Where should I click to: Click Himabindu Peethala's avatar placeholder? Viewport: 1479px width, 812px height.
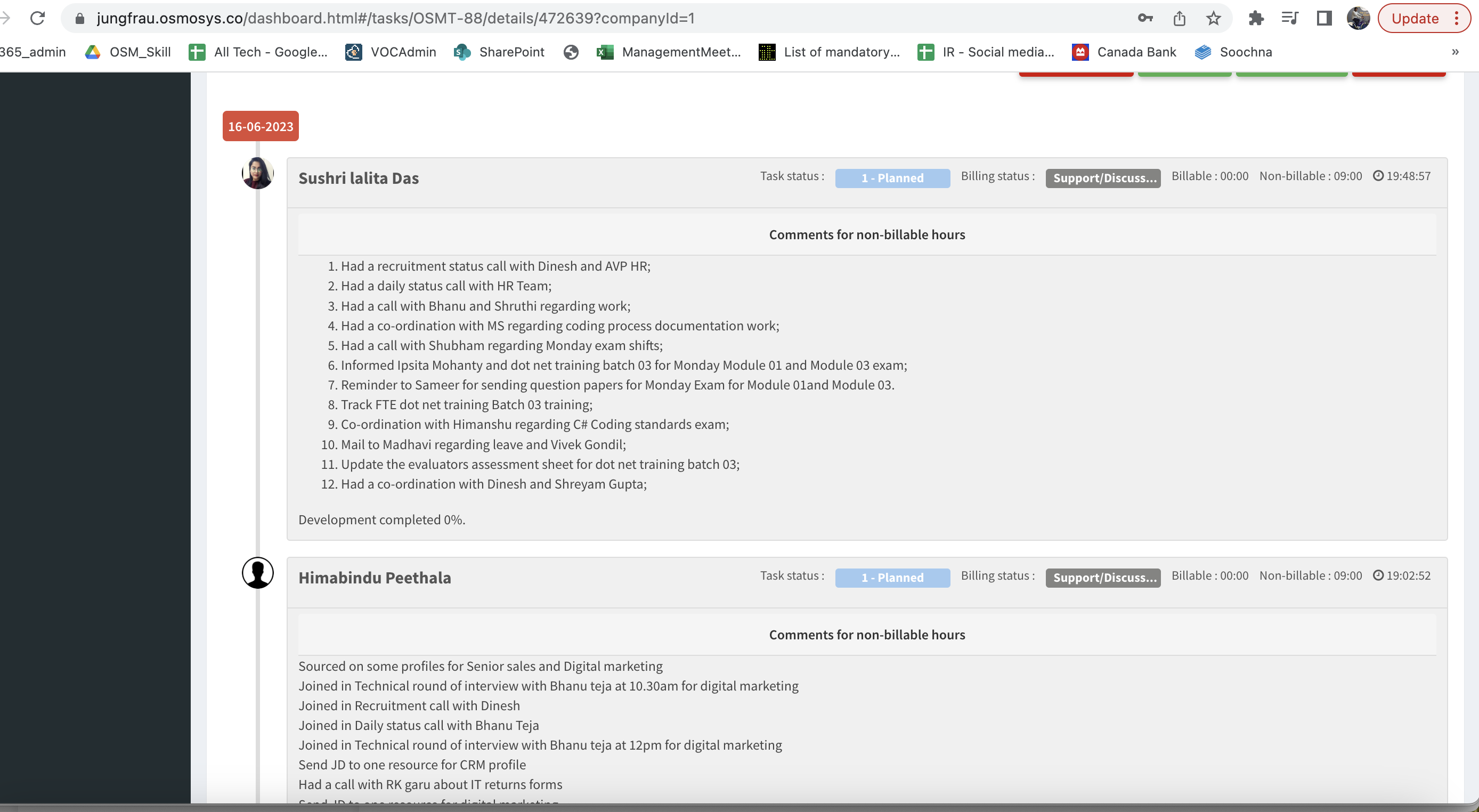click(257, 573)
